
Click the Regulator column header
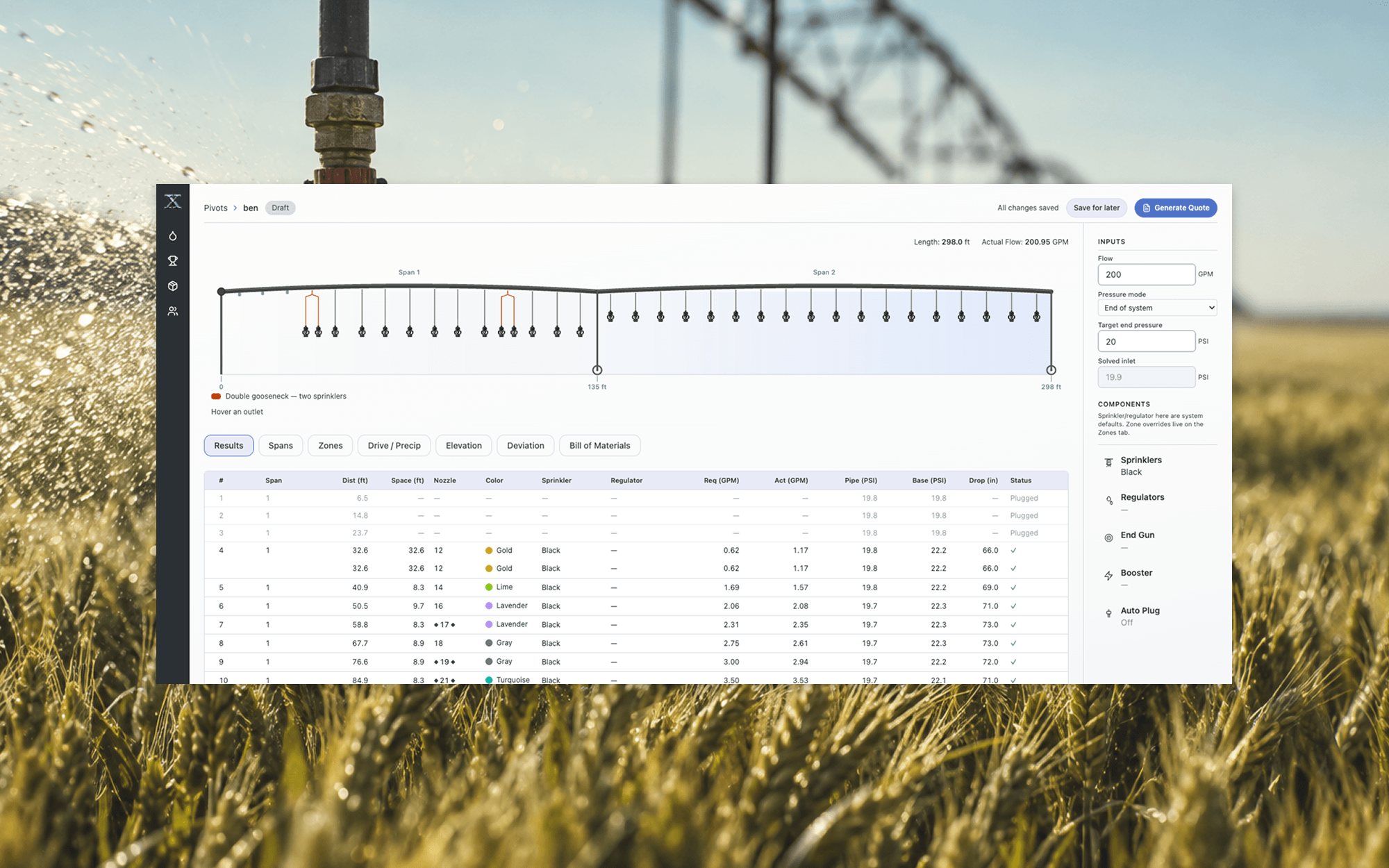pos(626,481)
